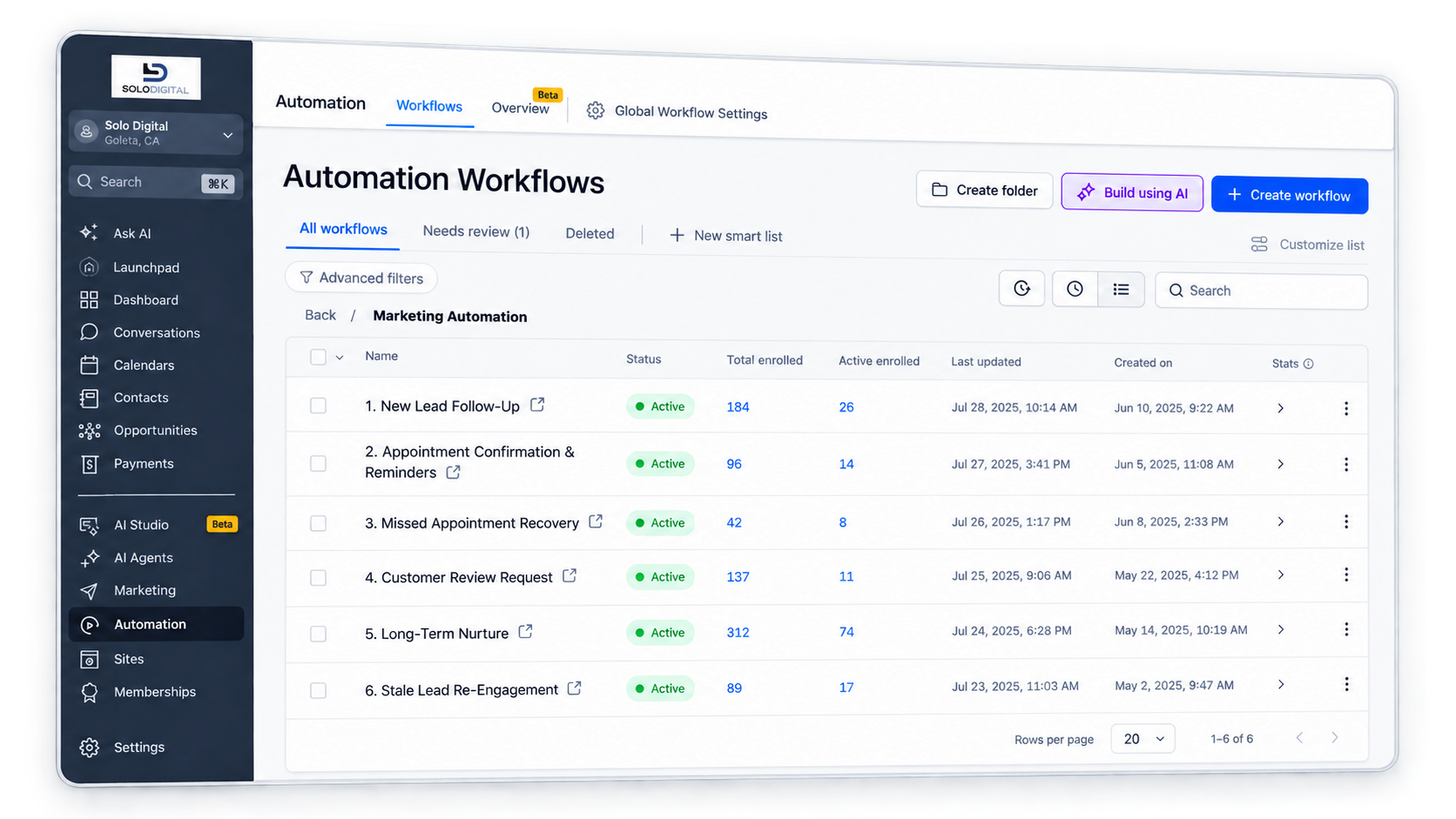Expand the Solo Digital account switcher
1456x819 pixels.
[156, 133]
